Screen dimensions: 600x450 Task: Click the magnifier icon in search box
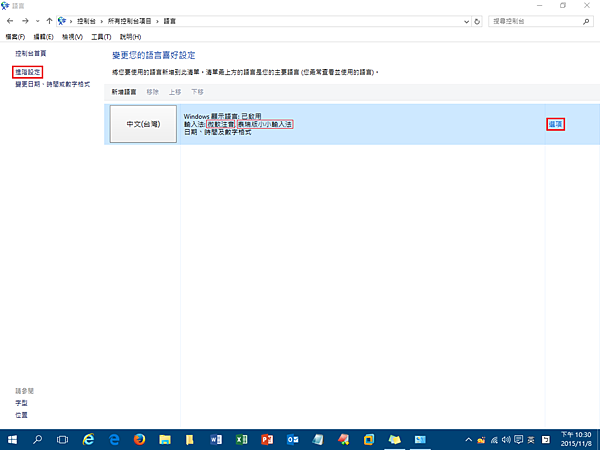[x=586, y=21]
